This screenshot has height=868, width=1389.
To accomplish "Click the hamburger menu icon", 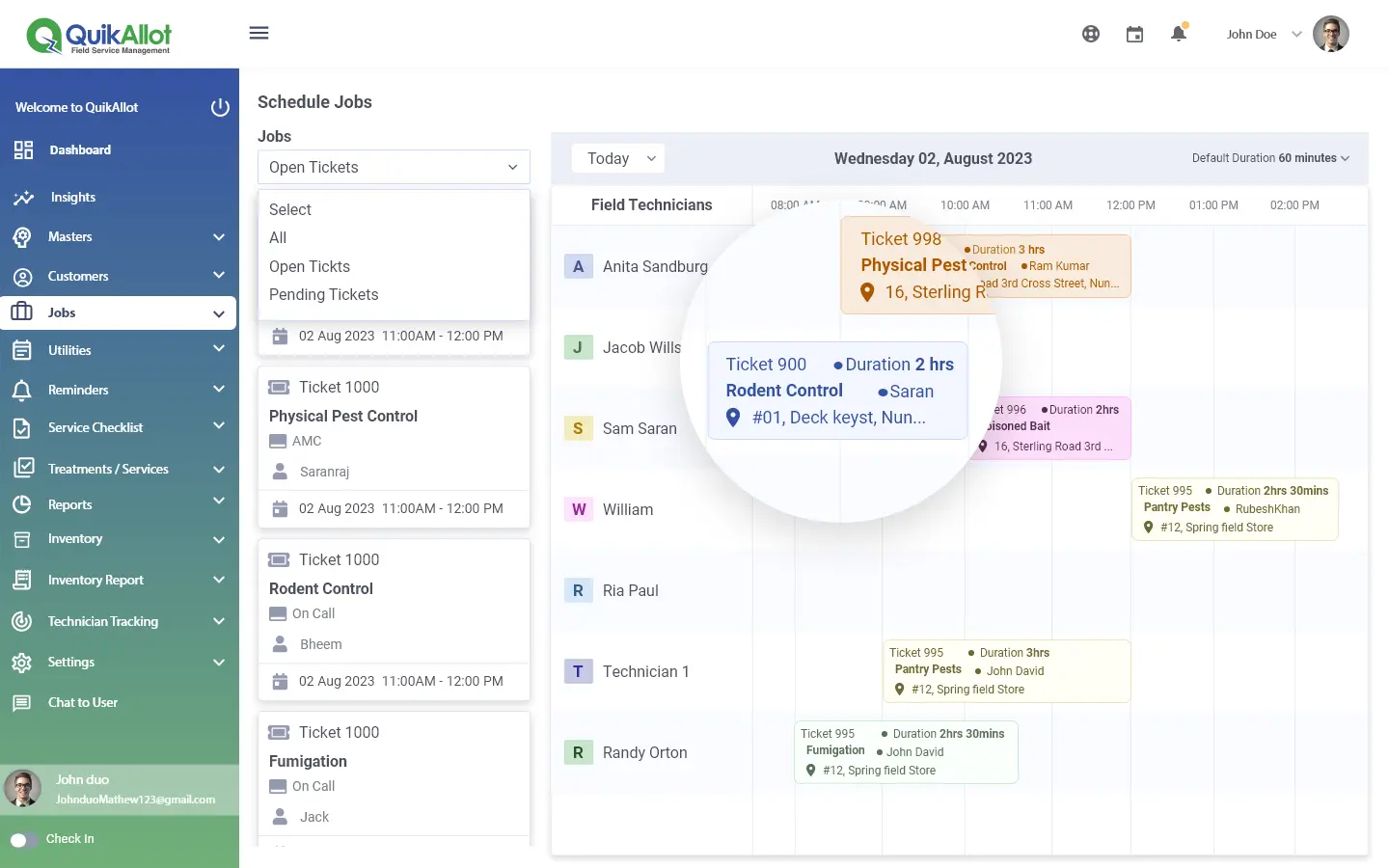I will 259,32.
